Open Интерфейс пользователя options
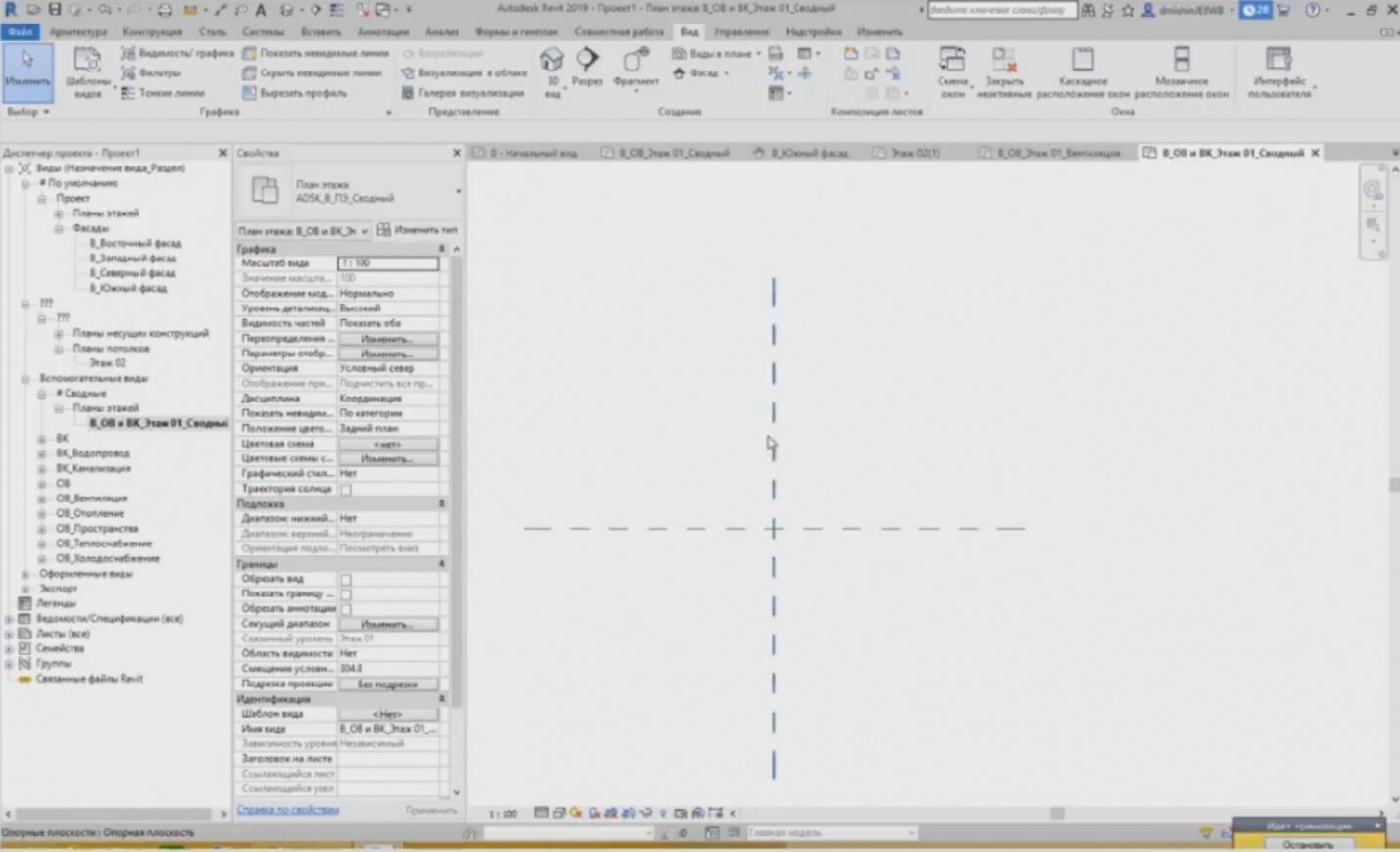Viewport: 1400px width, 852px height. (x=1279, y=71)
